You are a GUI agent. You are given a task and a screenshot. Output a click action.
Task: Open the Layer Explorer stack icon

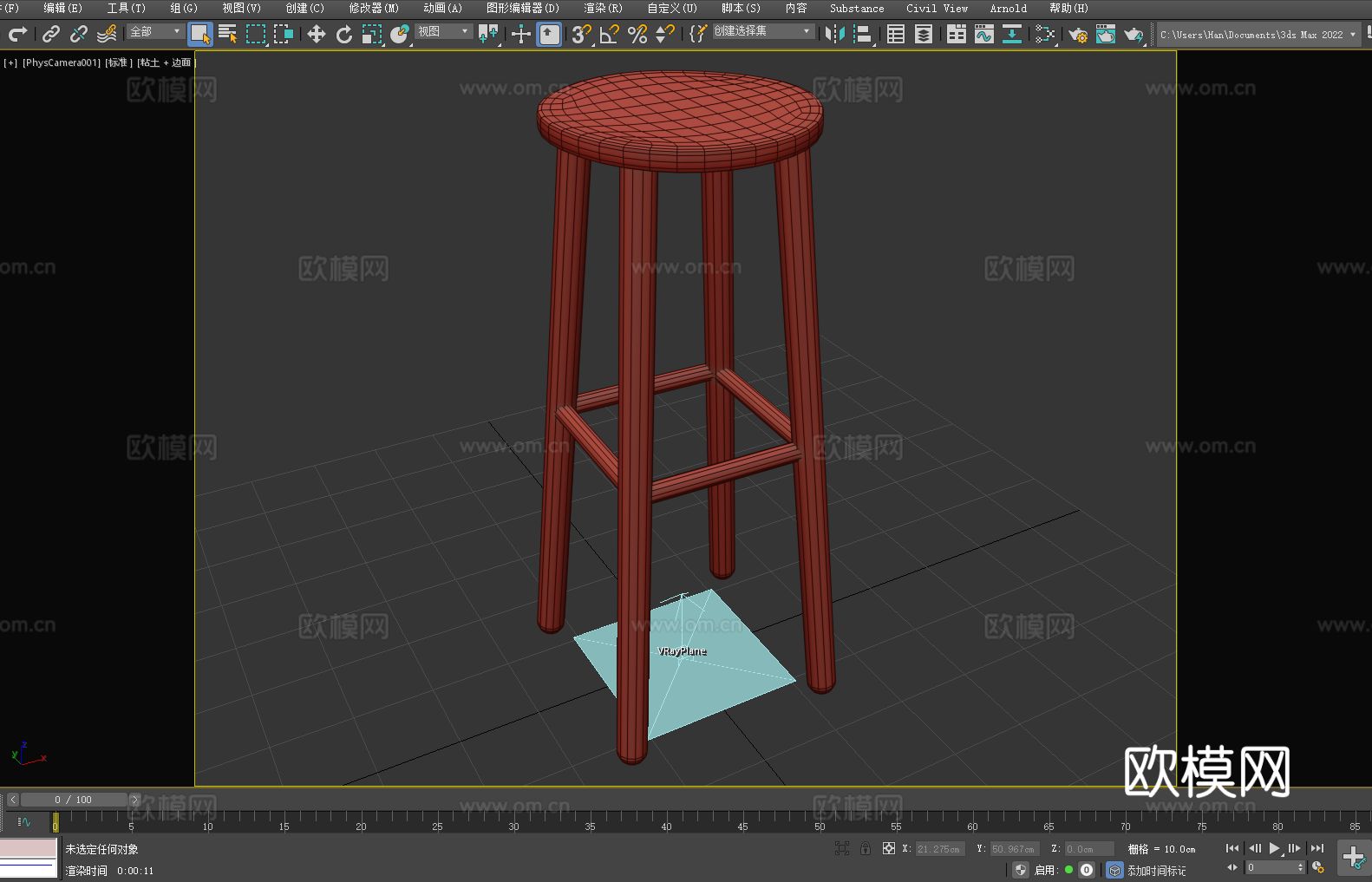point(924,34)
